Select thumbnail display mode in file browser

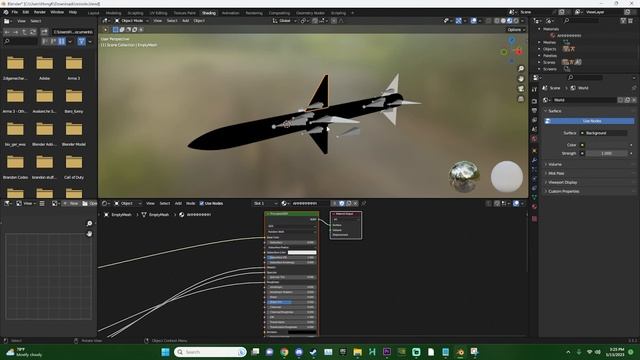pyautogui.click(x=62, y=41)
